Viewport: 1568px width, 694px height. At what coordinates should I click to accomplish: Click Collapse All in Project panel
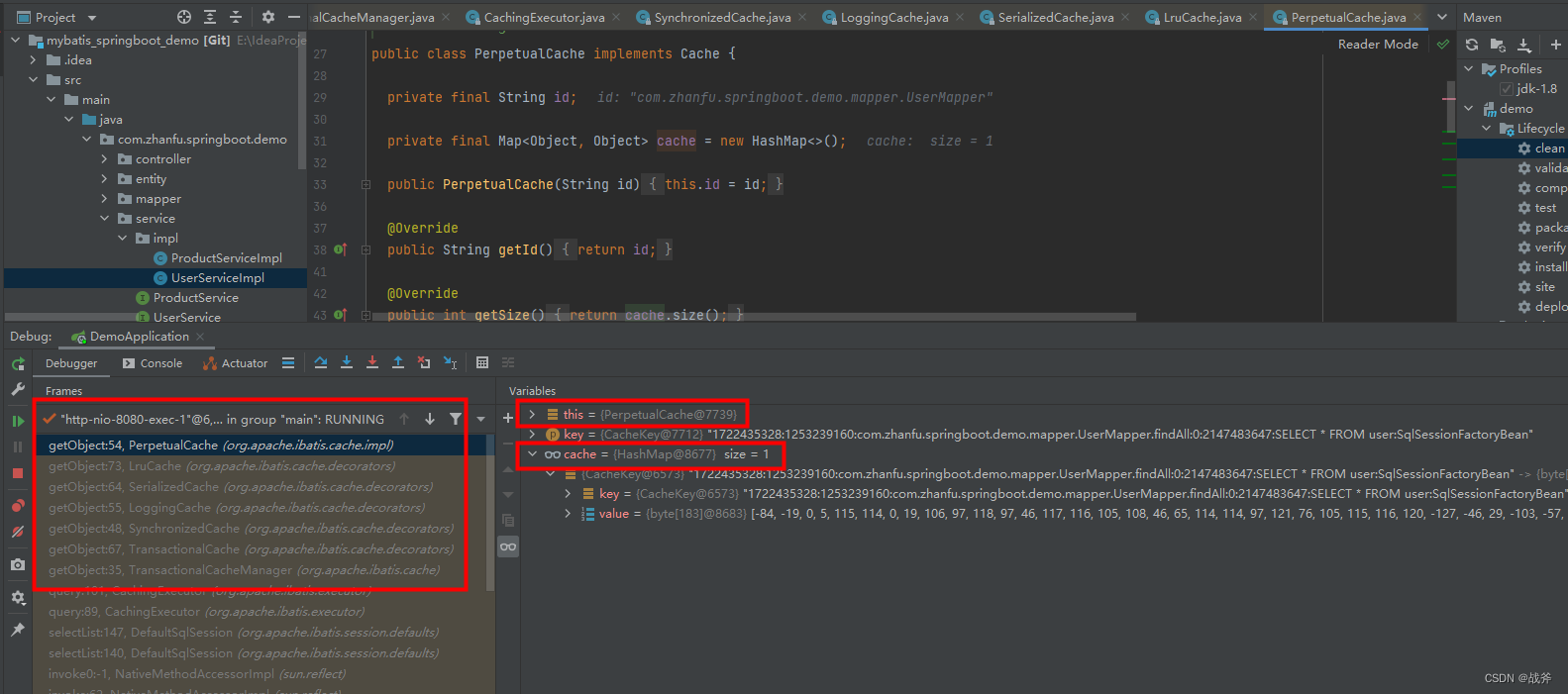[x=236, y=17]
